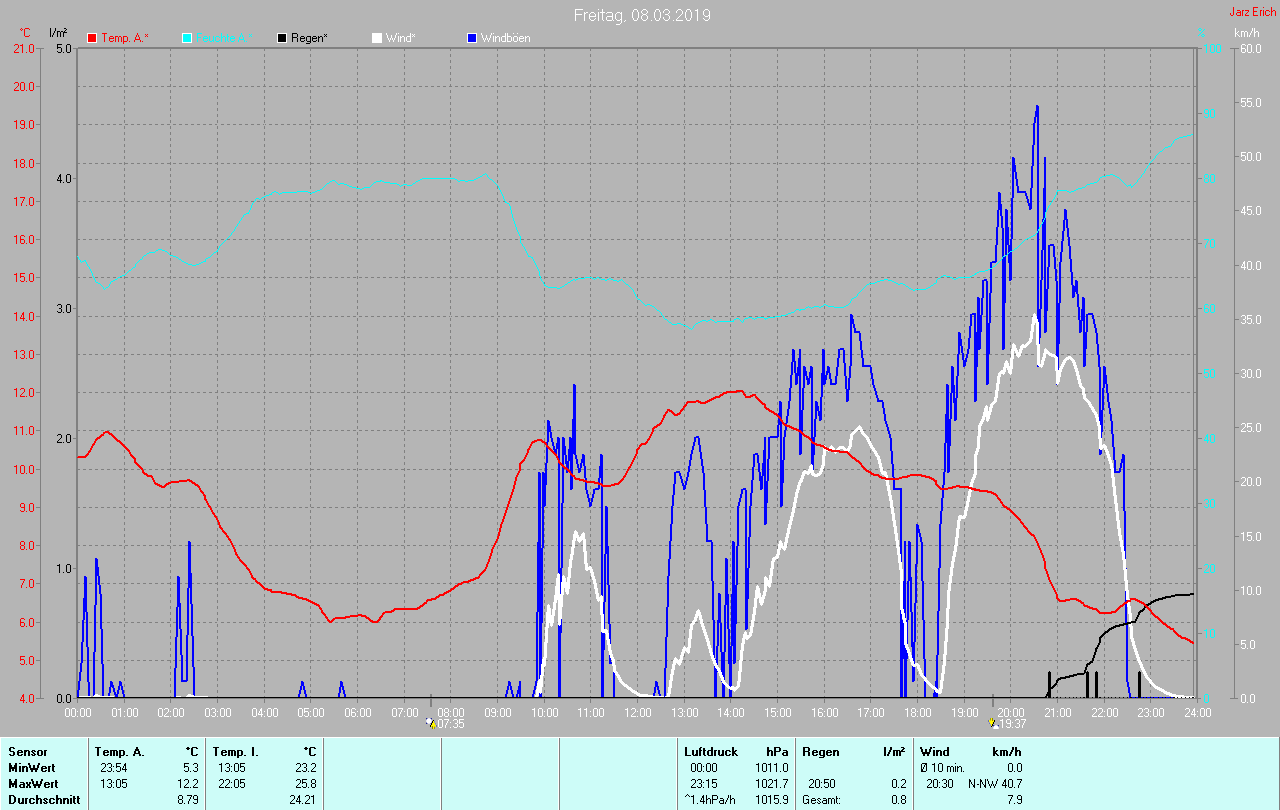Click the 'Jarz Erich' author label
Image resolution: width=1280 pixels, height=810 pixels.
pos(1252,12)
